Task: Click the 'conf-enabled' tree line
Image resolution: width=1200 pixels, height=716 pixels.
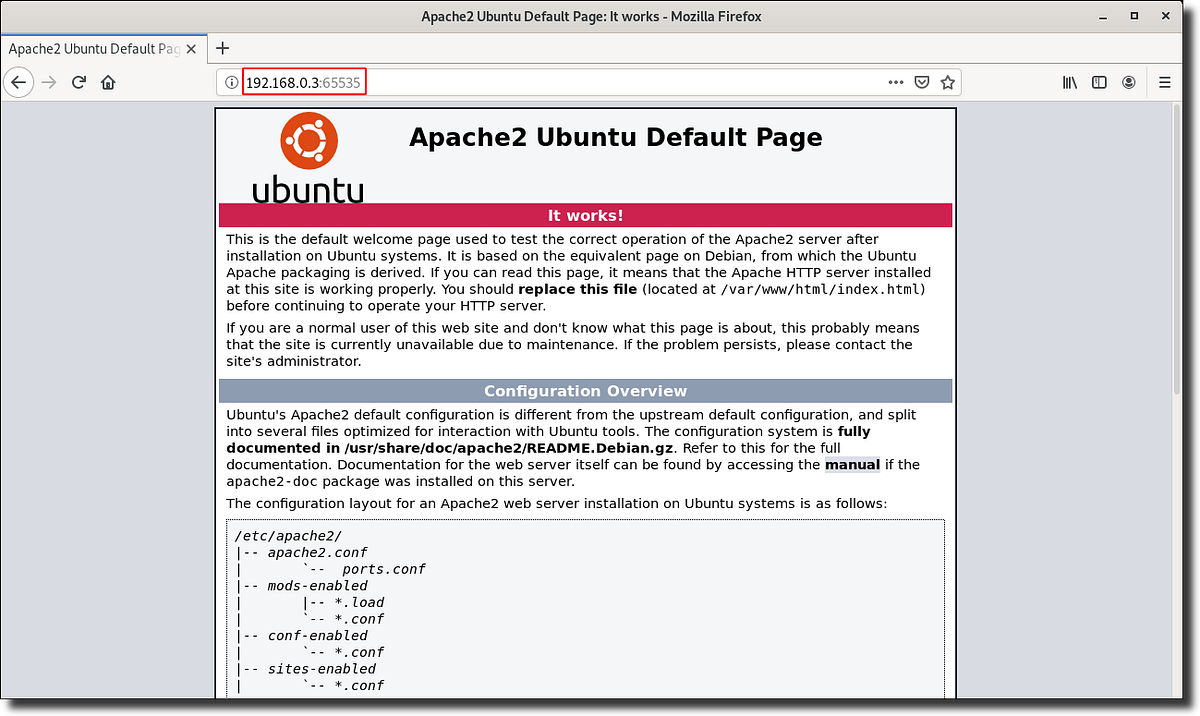Action: point(317,635)
